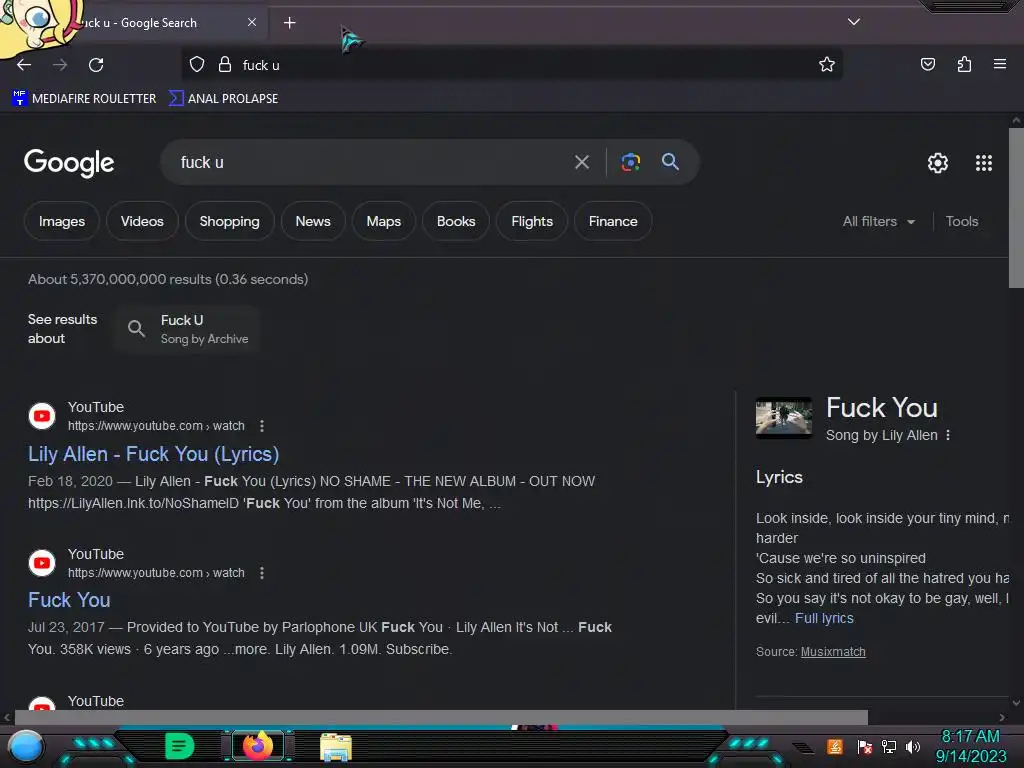Filter results by Shopping
1024x768 pixels.
[x=229, y=221]
